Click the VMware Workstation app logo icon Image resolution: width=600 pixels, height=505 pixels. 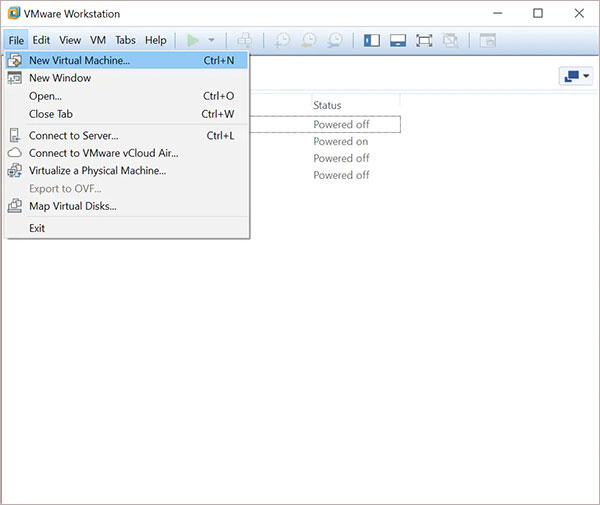[14, 13]
